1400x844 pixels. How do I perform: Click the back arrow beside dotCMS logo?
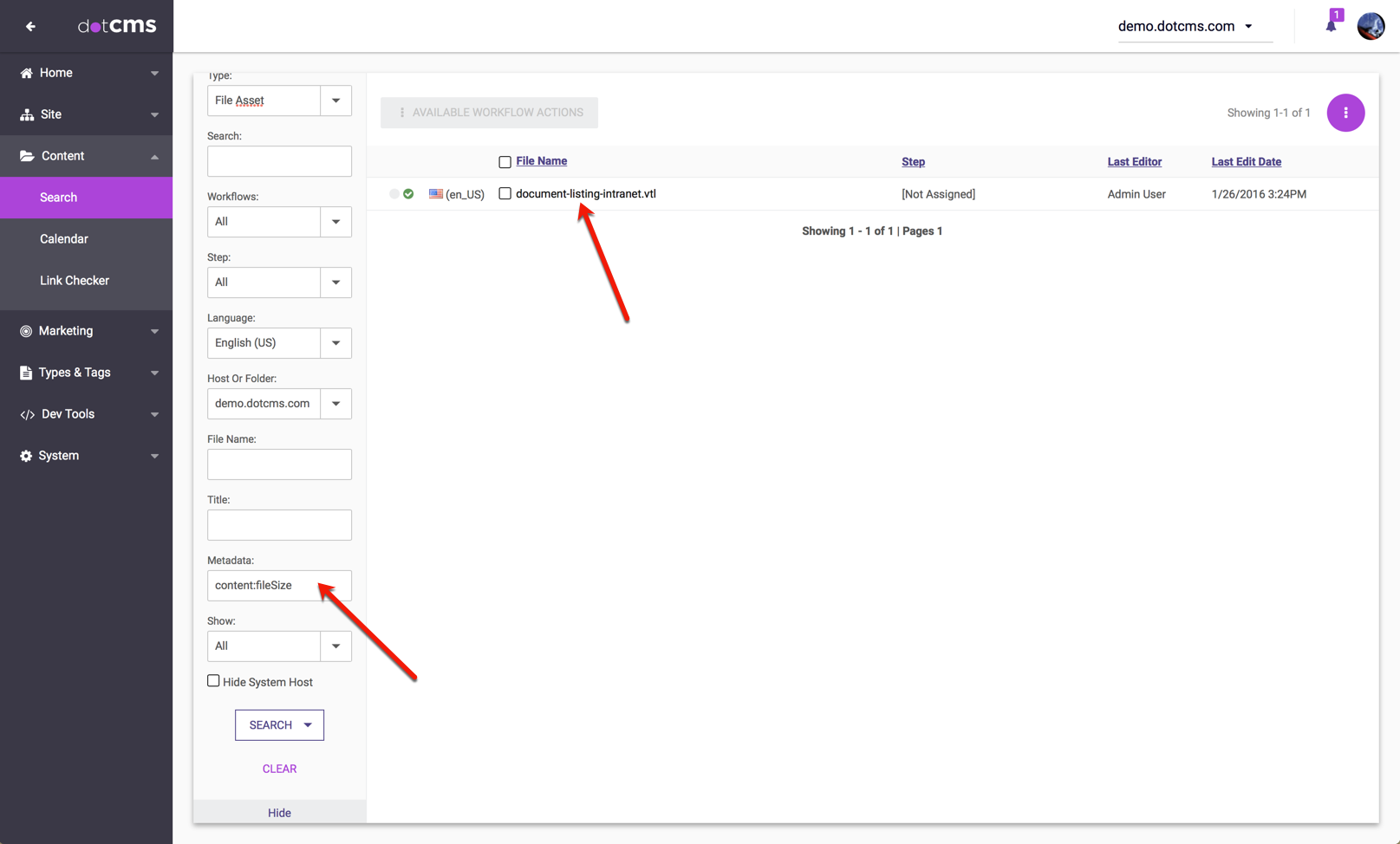click(30, 26)
